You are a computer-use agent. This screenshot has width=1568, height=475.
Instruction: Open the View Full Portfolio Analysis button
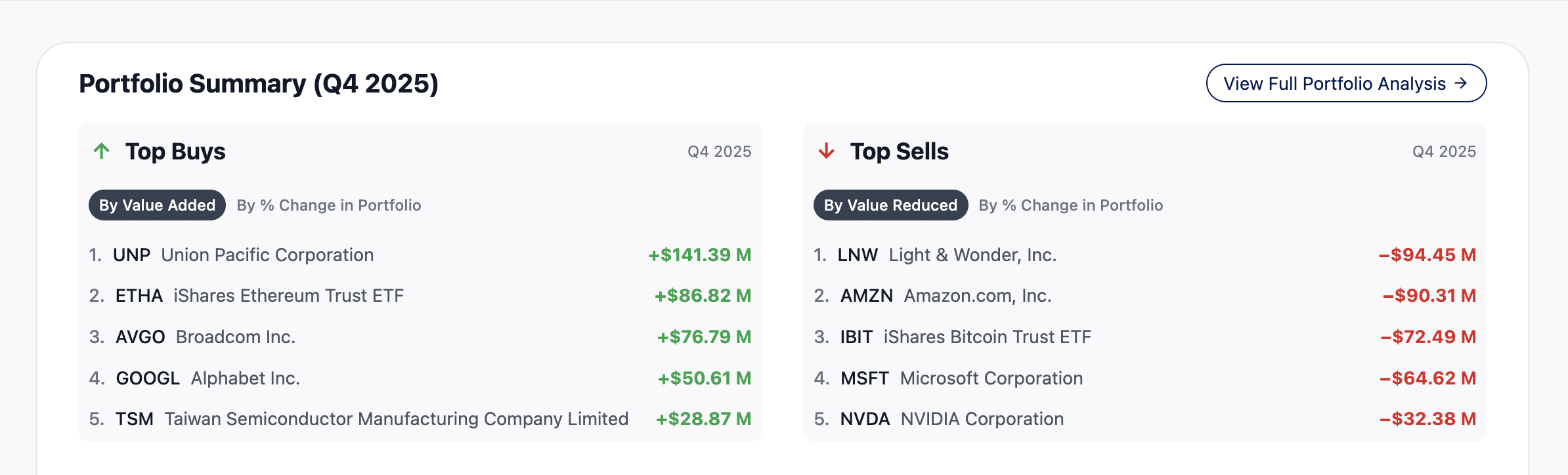click(1345, 83)
